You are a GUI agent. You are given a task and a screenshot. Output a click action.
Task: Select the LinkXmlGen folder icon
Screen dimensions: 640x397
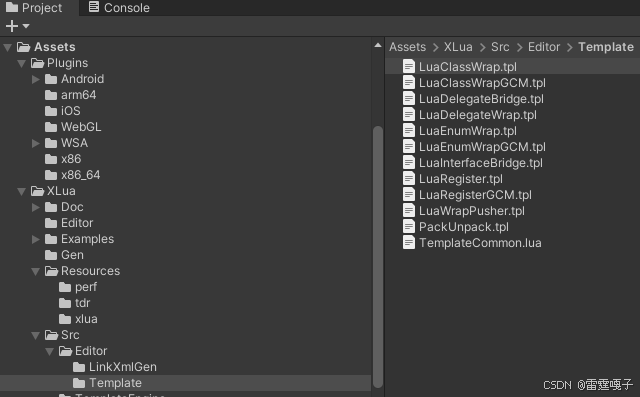(x=79, y=367)
